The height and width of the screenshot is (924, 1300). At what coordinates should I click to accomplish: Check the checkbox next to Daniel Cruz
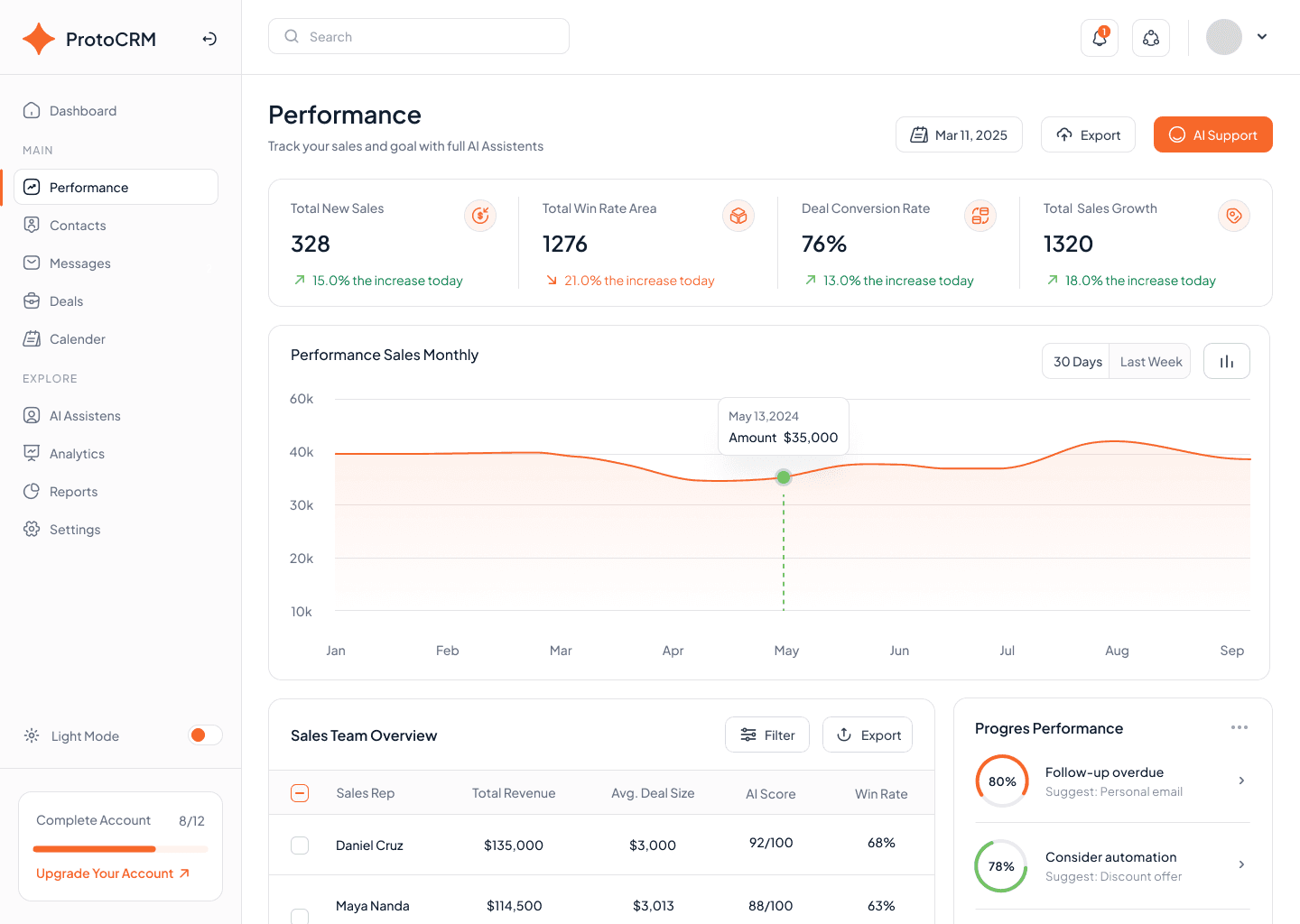[x=300, y=845]
